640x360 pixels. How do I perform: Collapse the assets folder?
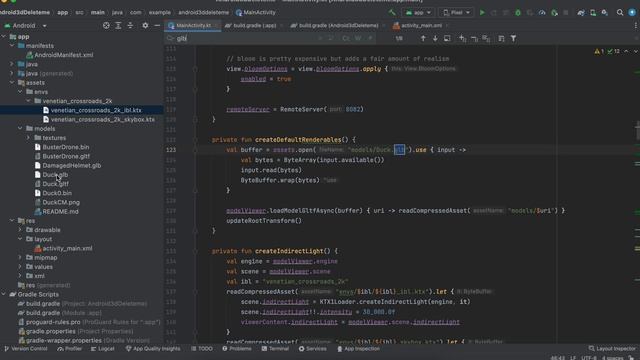click(x=12, y=82)
